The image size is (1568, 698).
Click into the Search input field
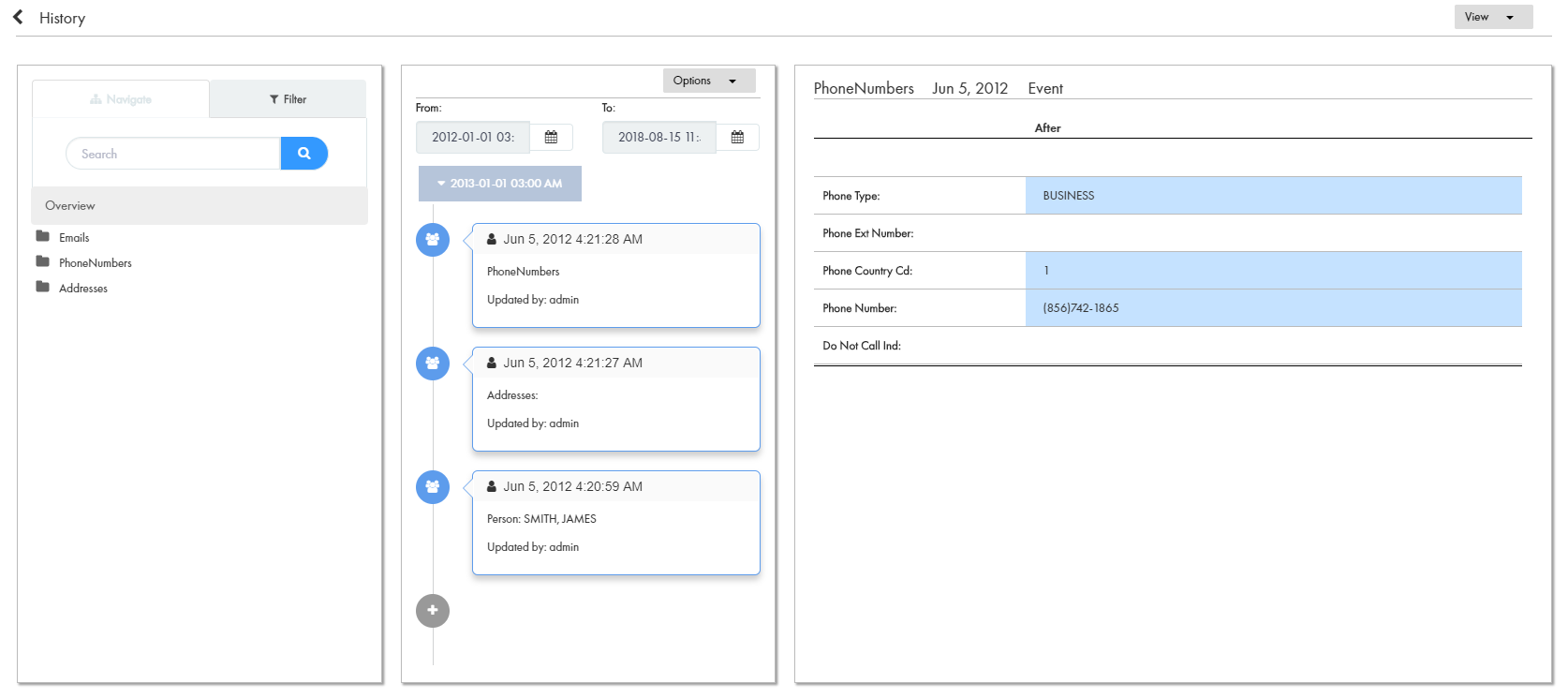pyautogui.click(x=173, y=154)
